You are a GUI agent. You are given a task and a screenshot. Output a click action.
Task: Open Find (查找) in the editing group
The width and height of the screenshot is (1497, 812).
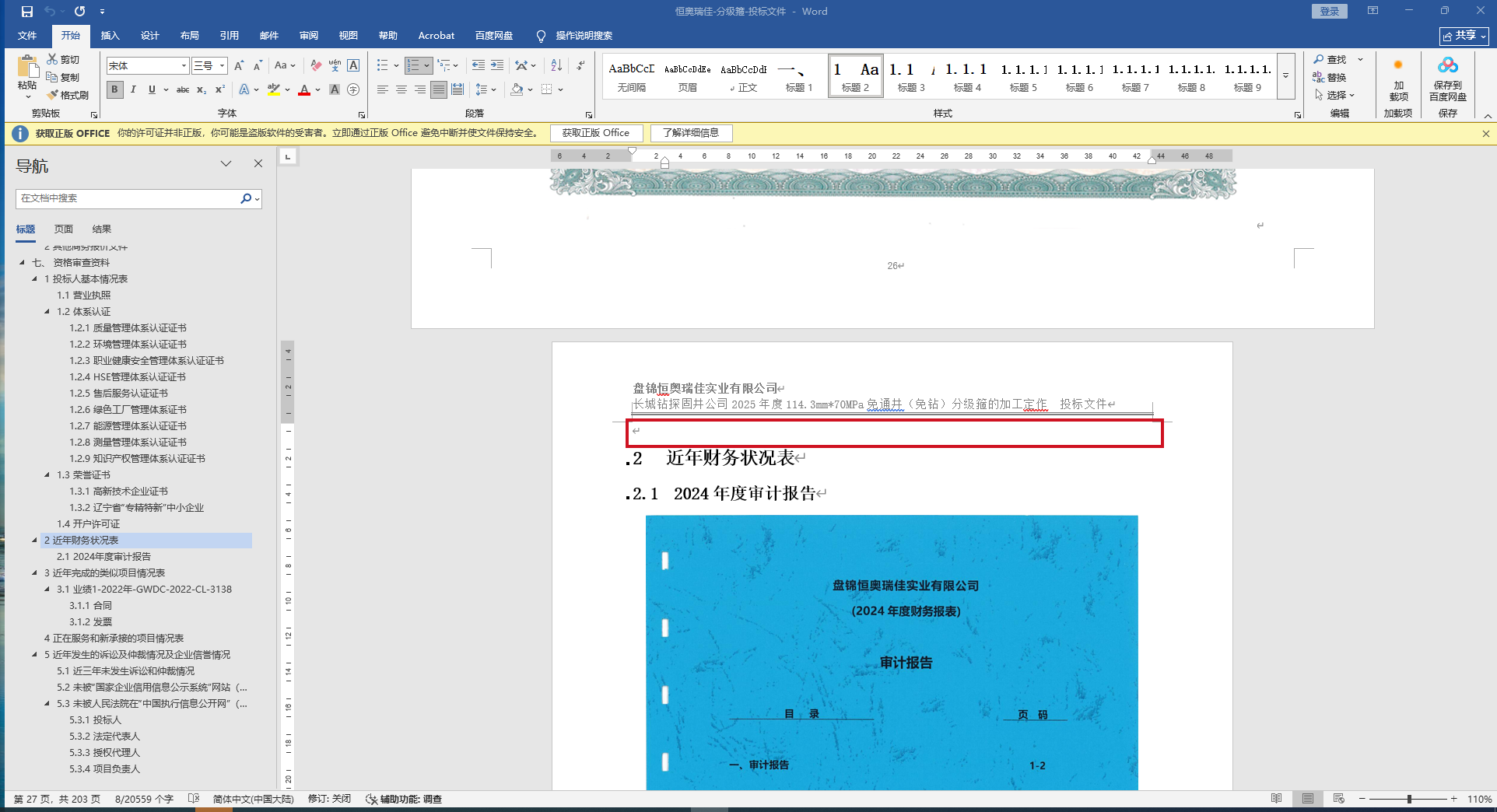click(x=1330, y=59)
